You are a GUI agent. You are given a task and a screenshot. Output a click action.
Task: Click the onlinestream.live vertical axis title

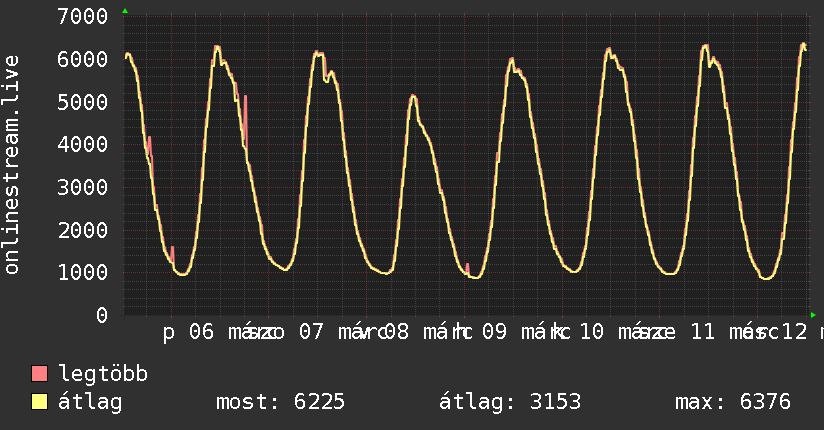(x=13, y=165)
